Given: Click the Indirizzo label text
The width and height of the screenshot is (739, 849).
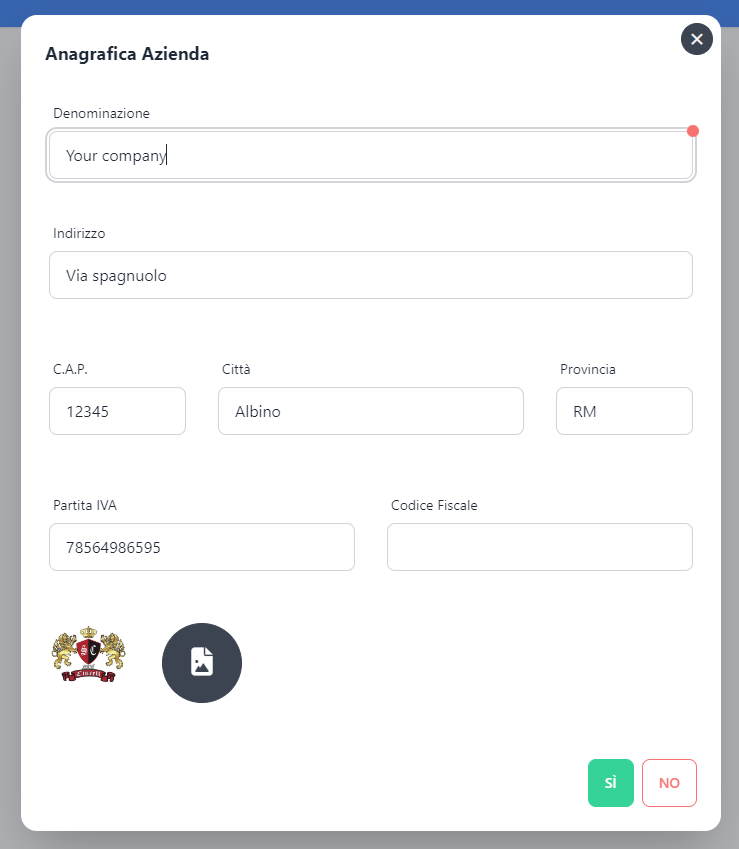Looking at the screenshot, I should [79, 233].
